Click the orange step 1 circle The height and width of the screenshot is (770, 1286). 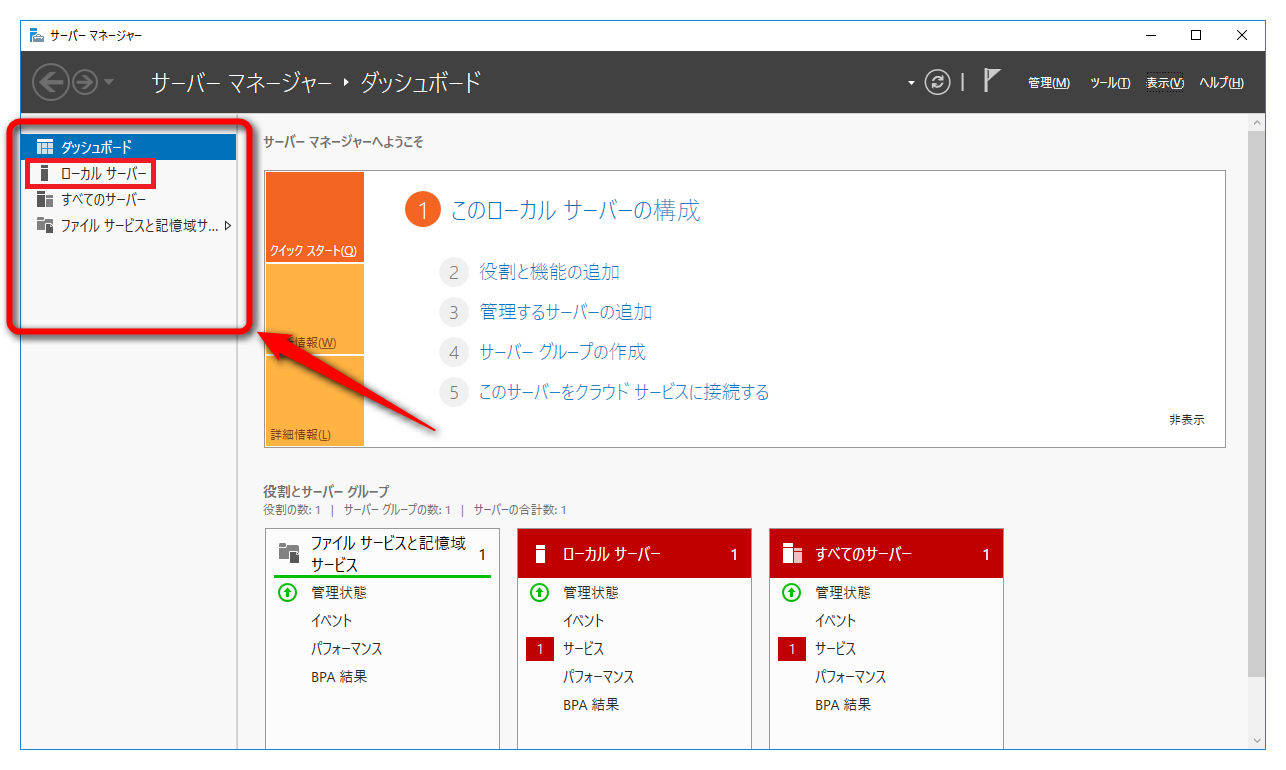point(423,210)
